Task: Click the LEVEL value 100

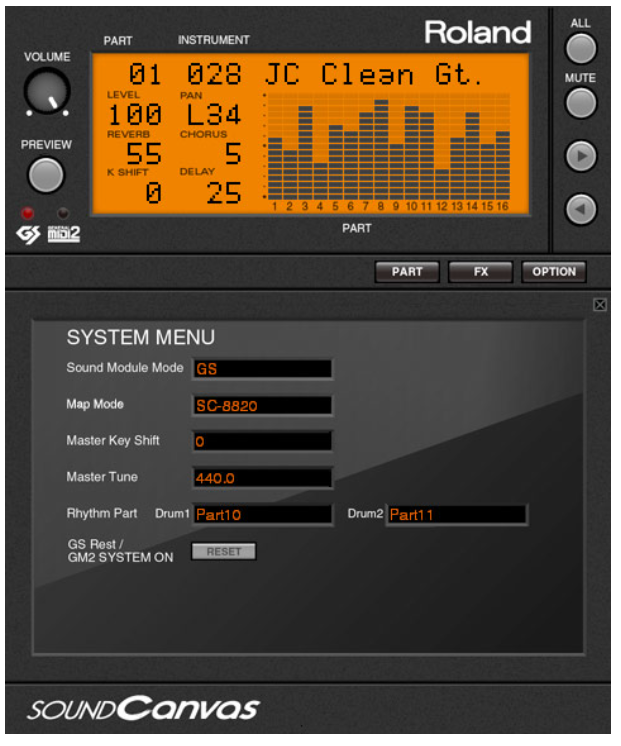Action: coord(136,115)
